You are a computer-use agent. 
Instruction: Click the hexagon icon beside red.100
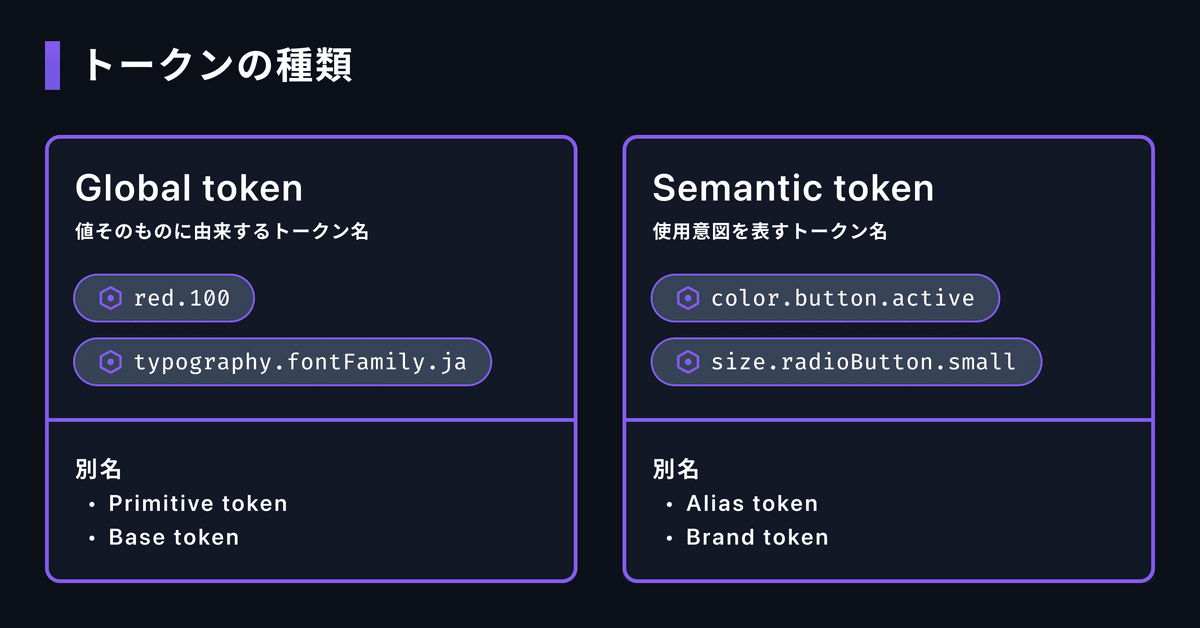[x=110, y=298]
